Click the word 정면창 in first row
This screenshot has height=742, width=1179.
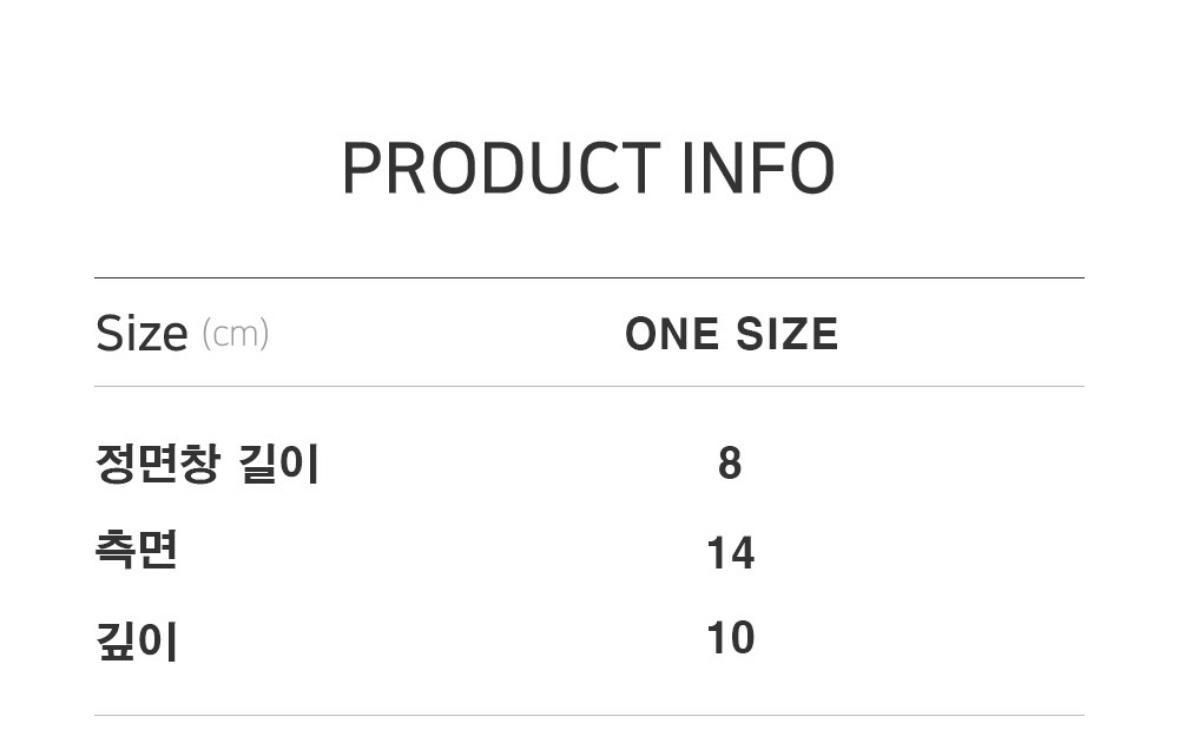[158, 464]
